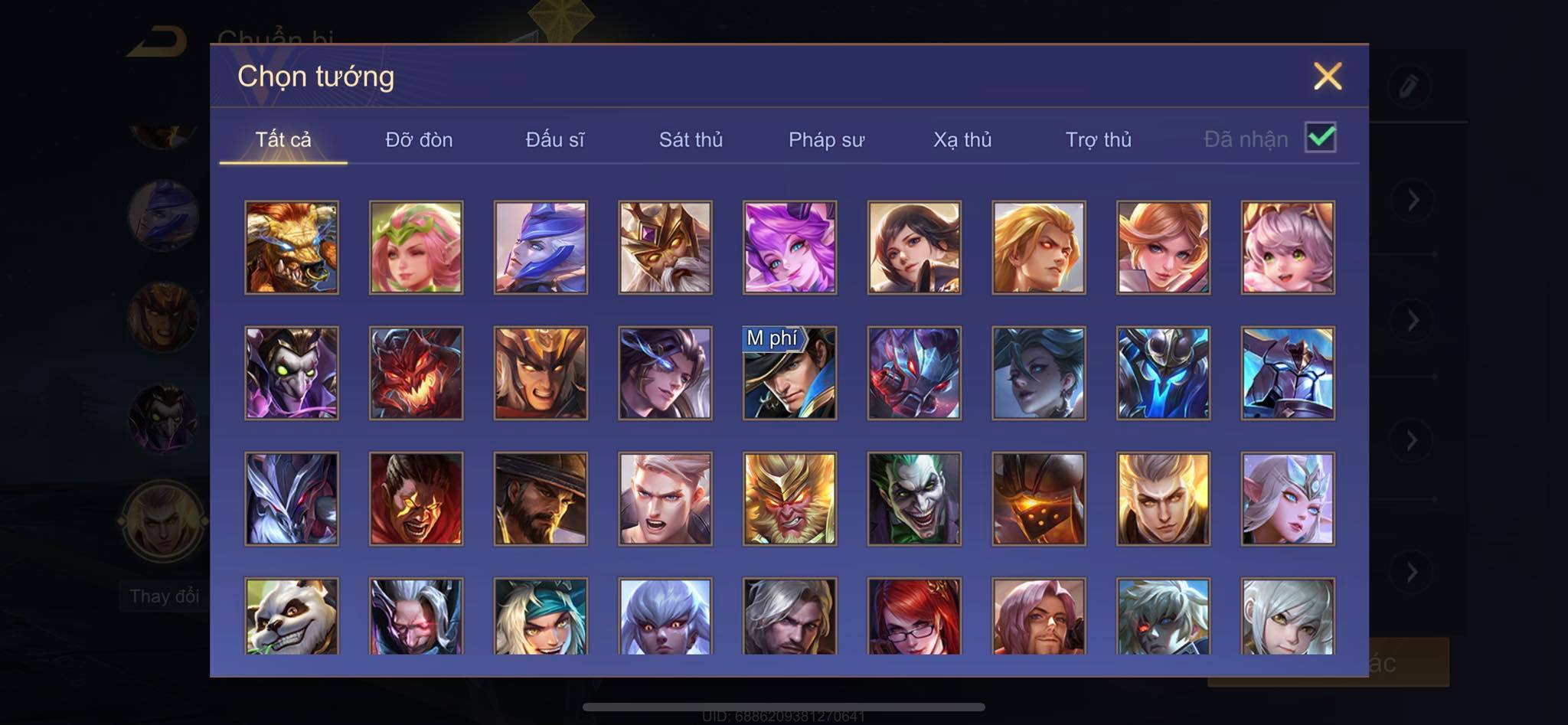The image size is (1568, 725).
Task: Select the hero tagged M phí
Action: (789, 373)
